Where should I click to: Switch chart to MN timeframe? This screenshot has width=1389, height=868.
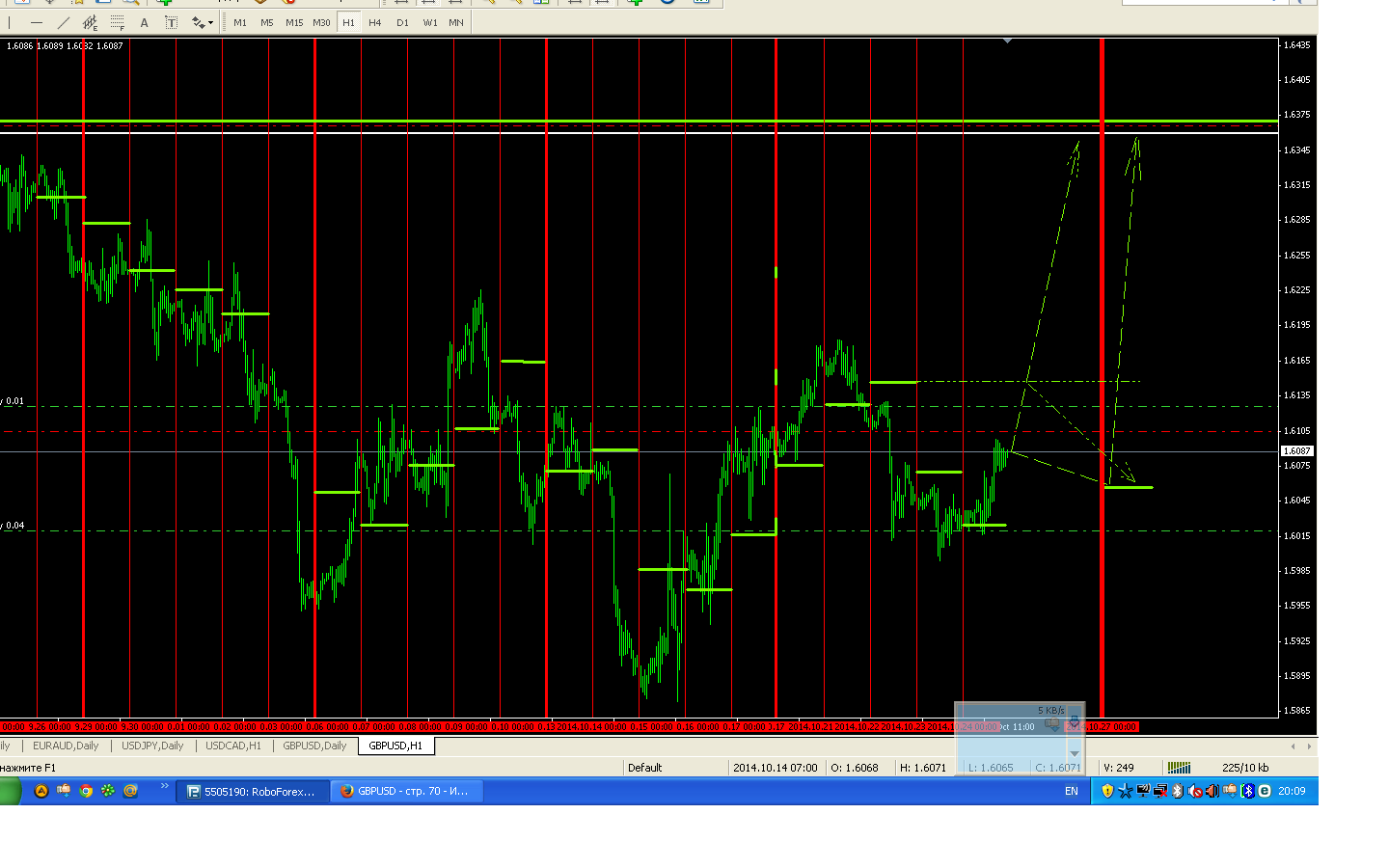[456, 22]
